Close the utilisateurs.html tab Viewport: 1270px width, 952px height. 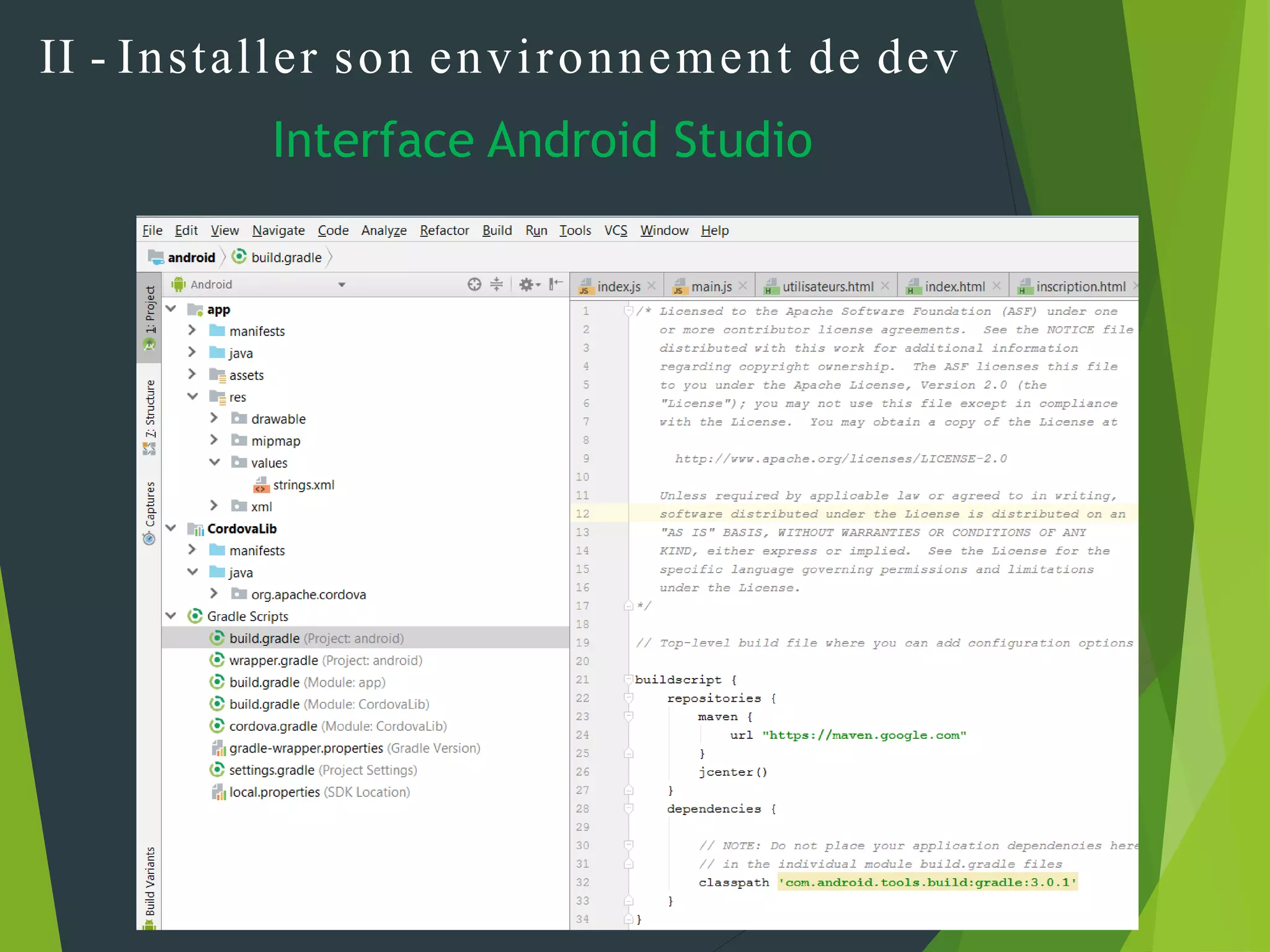885,286
